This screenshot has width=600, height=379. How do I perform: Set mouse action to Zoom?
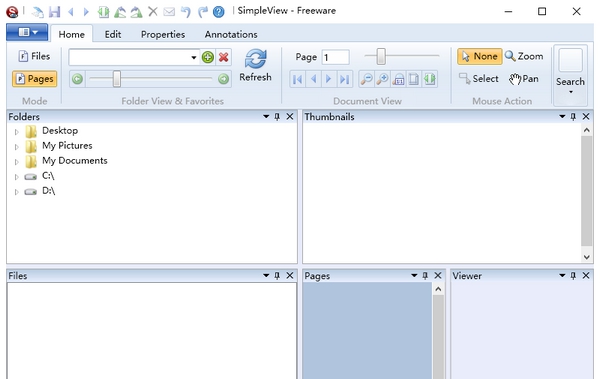pyautogui.click(x=524, y=56)
